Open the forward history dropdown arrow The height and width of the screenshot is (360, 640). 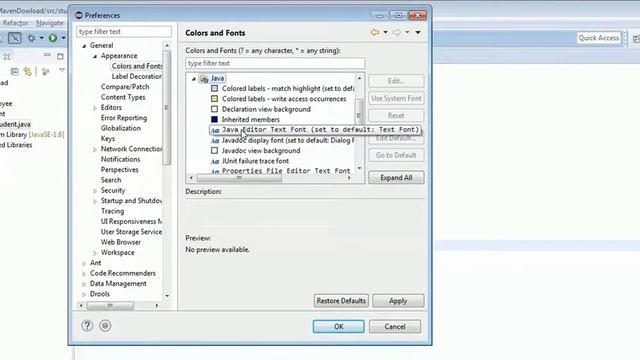[407, 32]
